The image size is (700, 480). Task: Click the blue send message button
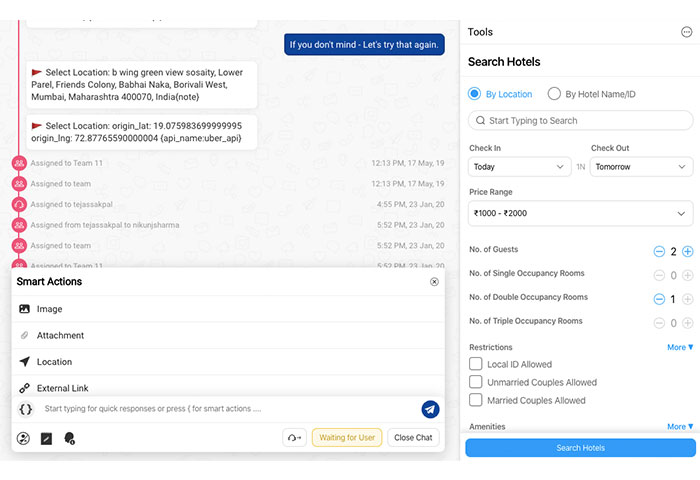point(430,409)
